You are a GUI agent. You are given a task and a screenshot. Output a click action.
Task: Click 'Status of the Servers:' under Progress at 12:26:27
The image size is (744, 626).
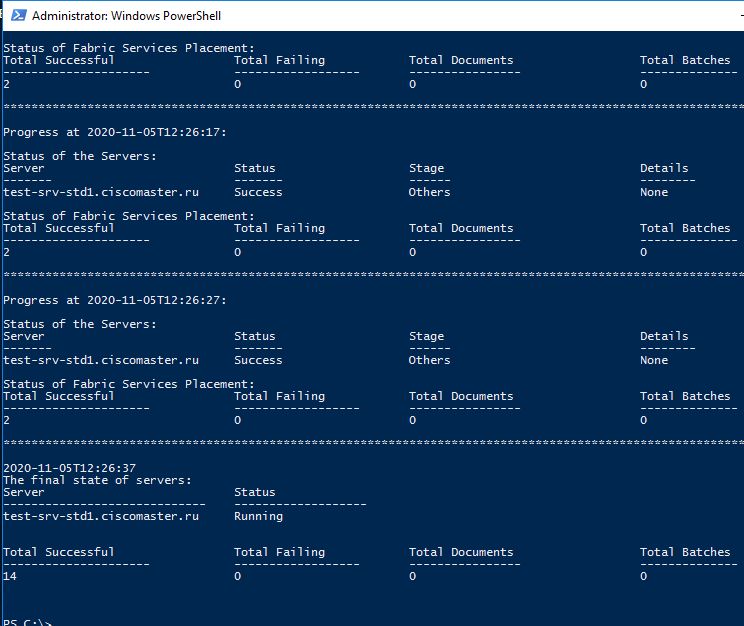click(80, 324)
